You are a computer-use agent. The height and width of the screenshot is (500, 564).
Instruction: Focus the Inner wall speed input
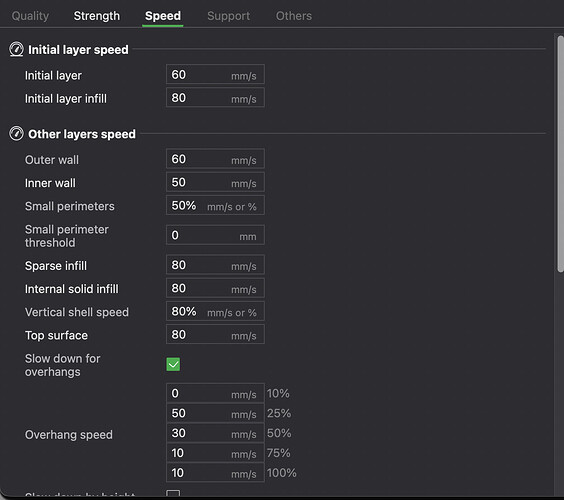pyautogui.click(x=215, y=182)
